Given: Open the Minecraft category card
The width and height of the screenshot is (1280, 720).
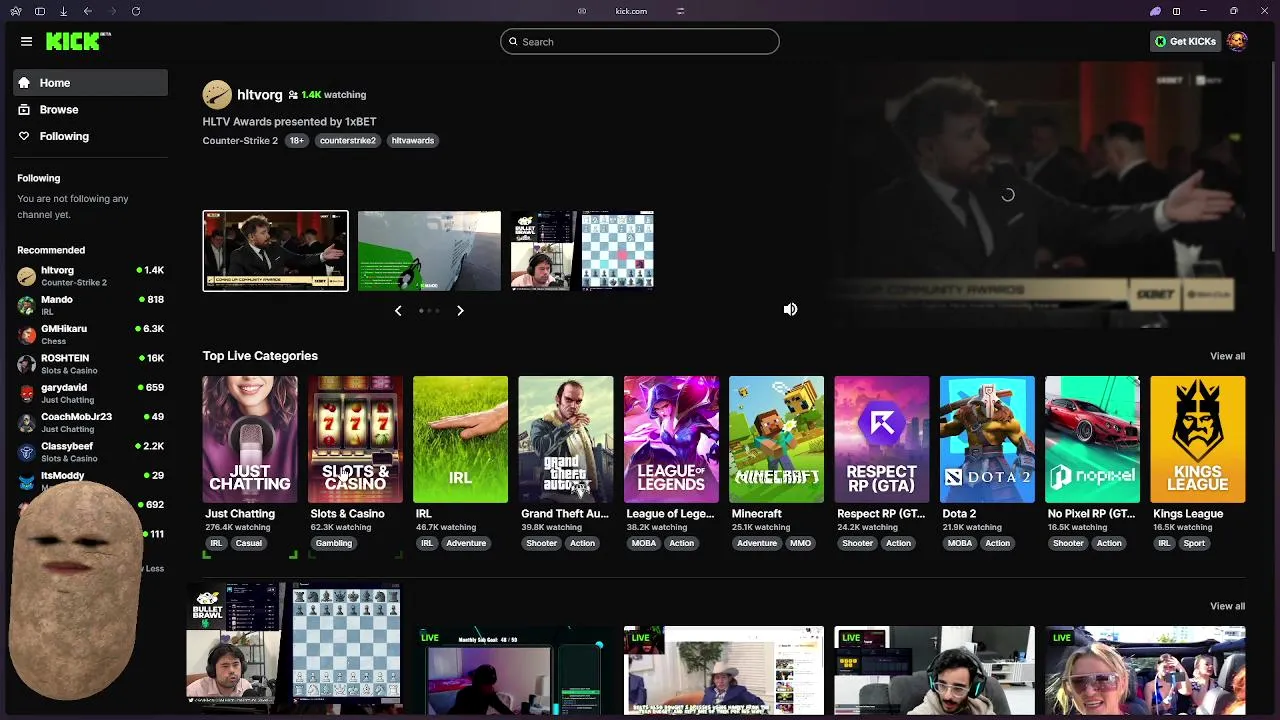Looking at the screenshot, I should click(776, 439).
